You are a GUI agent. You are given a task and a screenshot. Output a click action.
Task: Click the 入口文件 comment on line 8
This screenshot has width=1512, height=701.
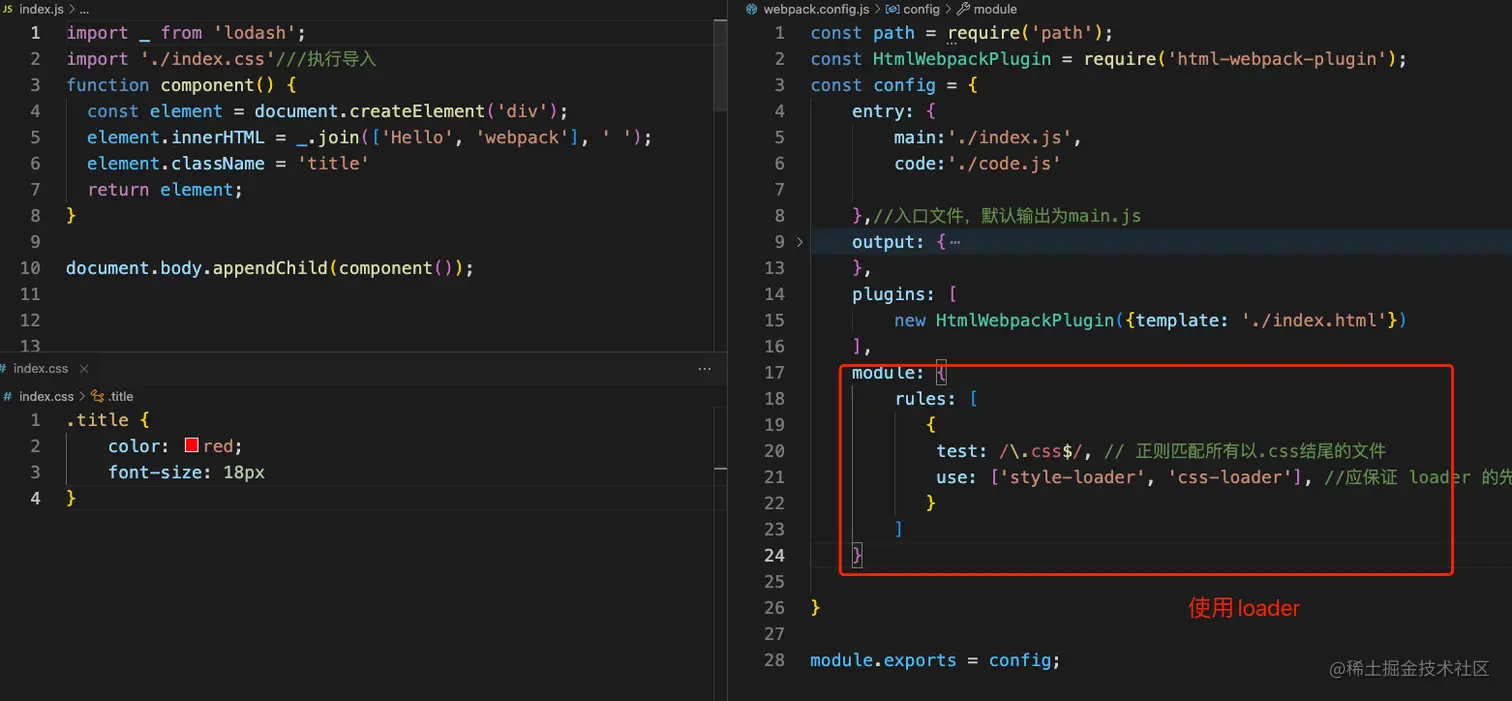[x=1007, y=216]
